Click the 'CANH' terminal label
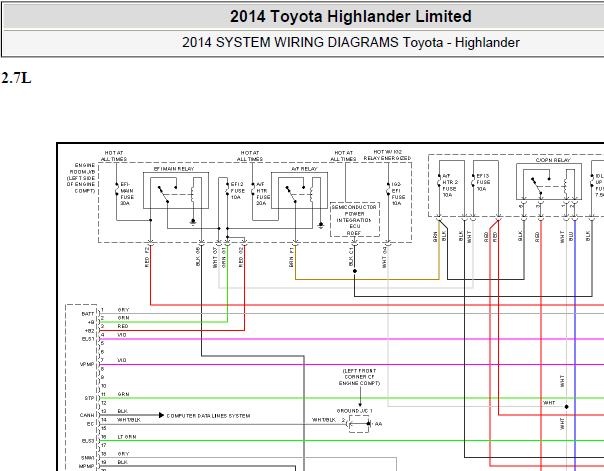 [x=87, y=415]
